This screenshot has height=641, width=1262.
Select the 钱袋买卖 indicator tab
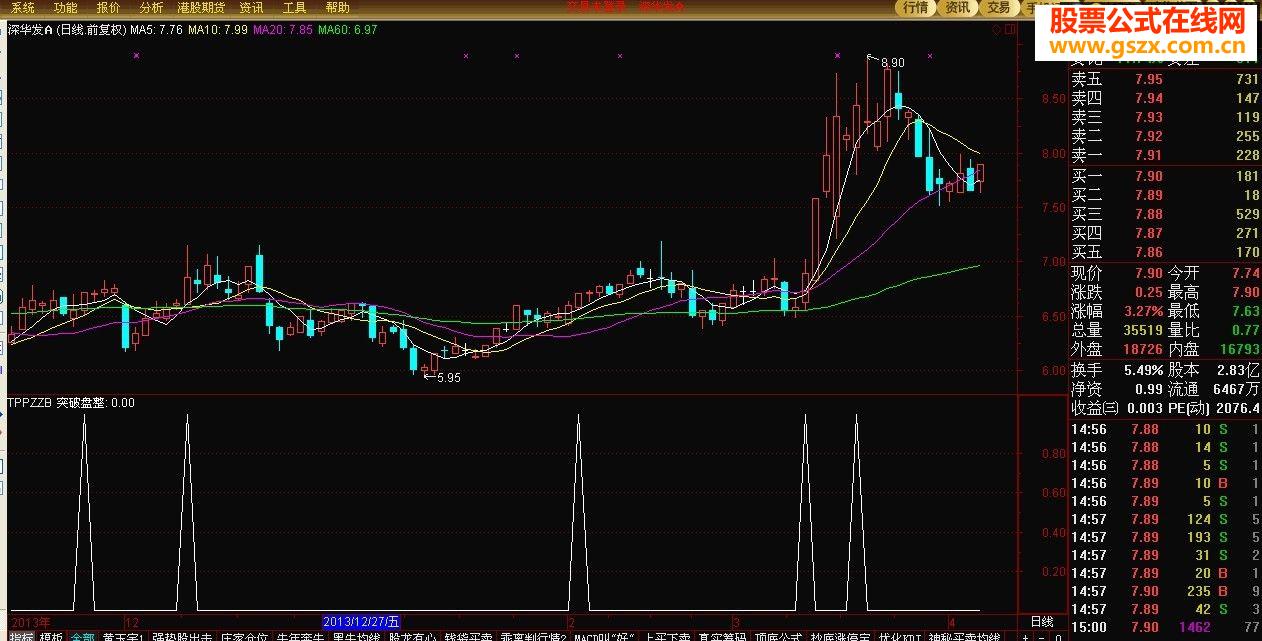469,636
